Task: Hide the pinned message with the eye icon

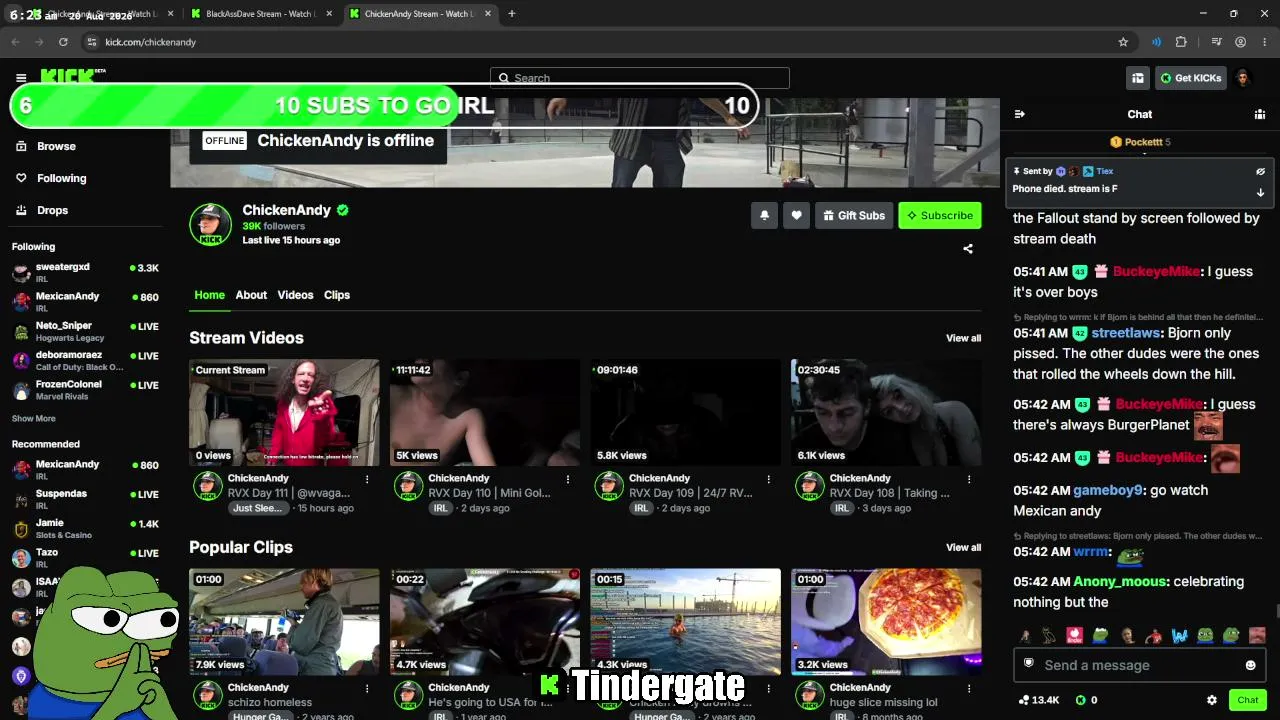Action: point(1261,171)
